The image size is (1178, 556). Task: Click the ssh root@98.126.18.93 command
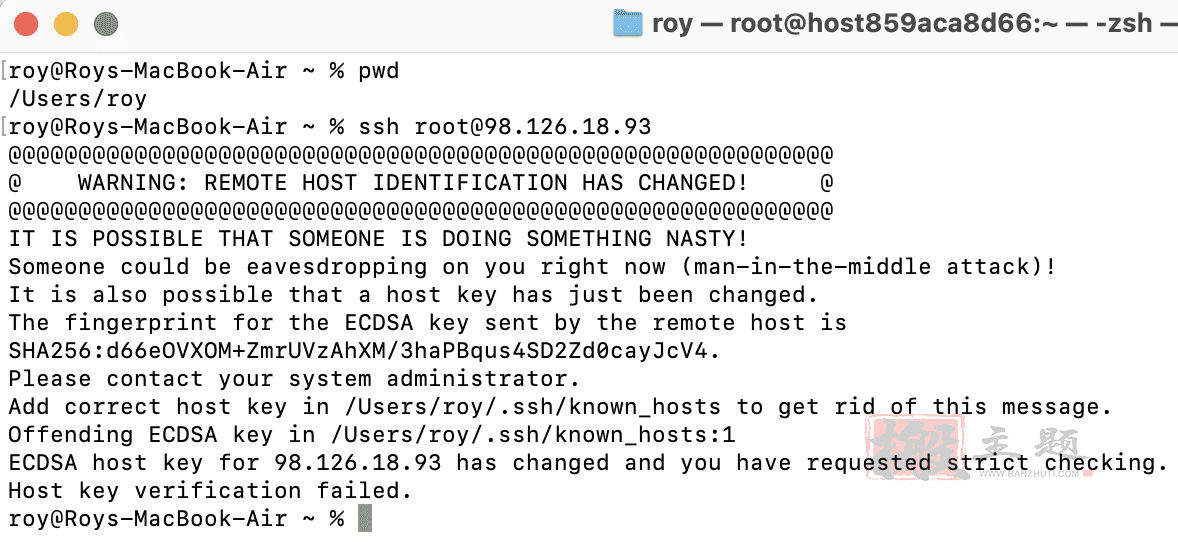pos(504,127)
